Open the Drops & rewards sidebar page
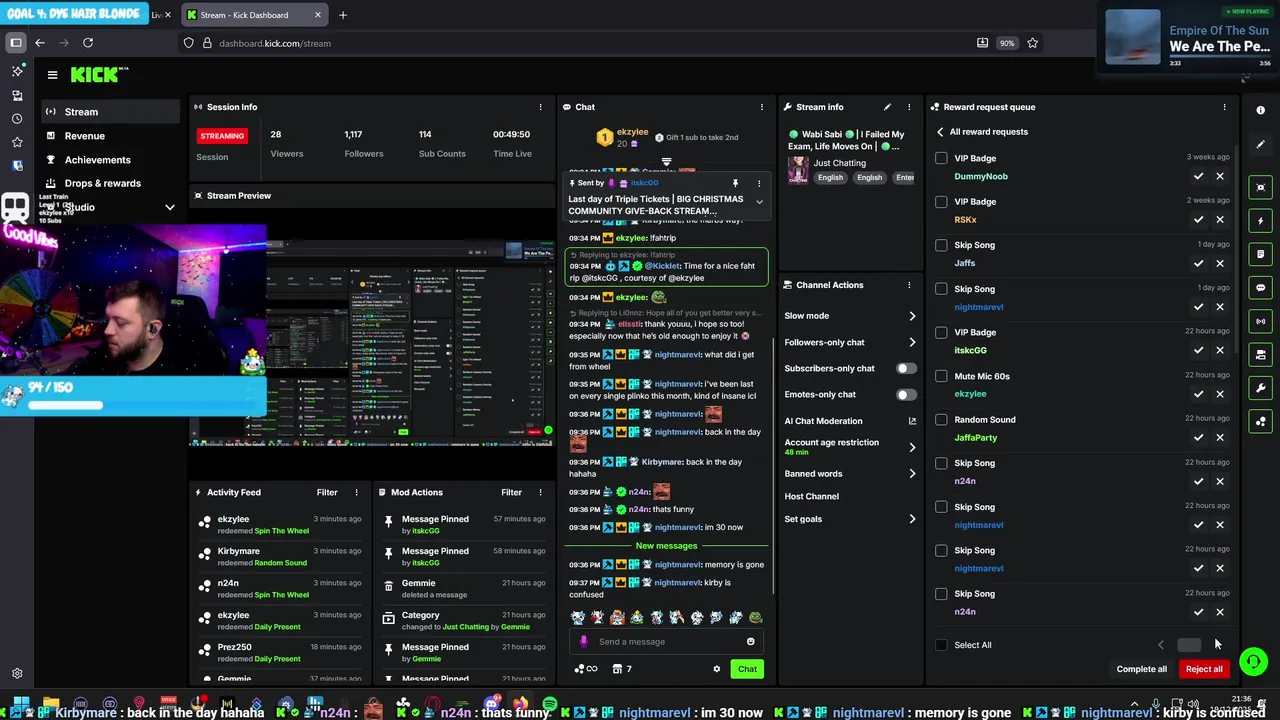The image size is (1280, 720). [x=112, y=183]
